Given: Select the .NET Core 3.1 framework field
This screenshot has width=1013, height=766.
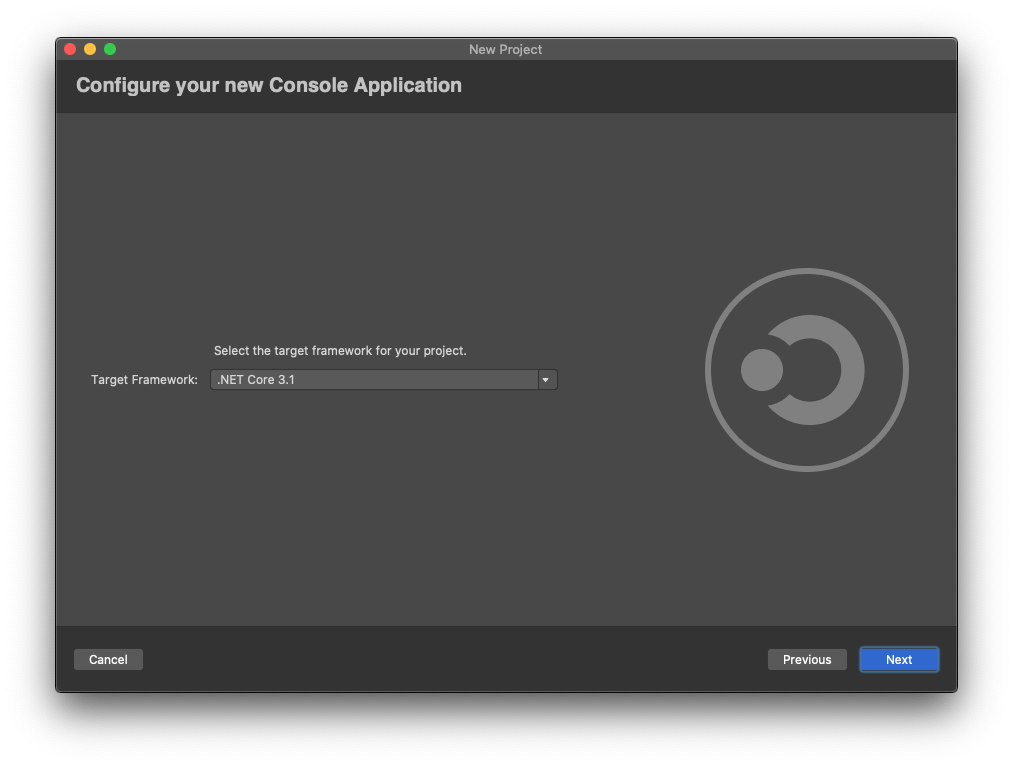Looking at the screenshot, I should pyautogui.click(x=383, y=380).
